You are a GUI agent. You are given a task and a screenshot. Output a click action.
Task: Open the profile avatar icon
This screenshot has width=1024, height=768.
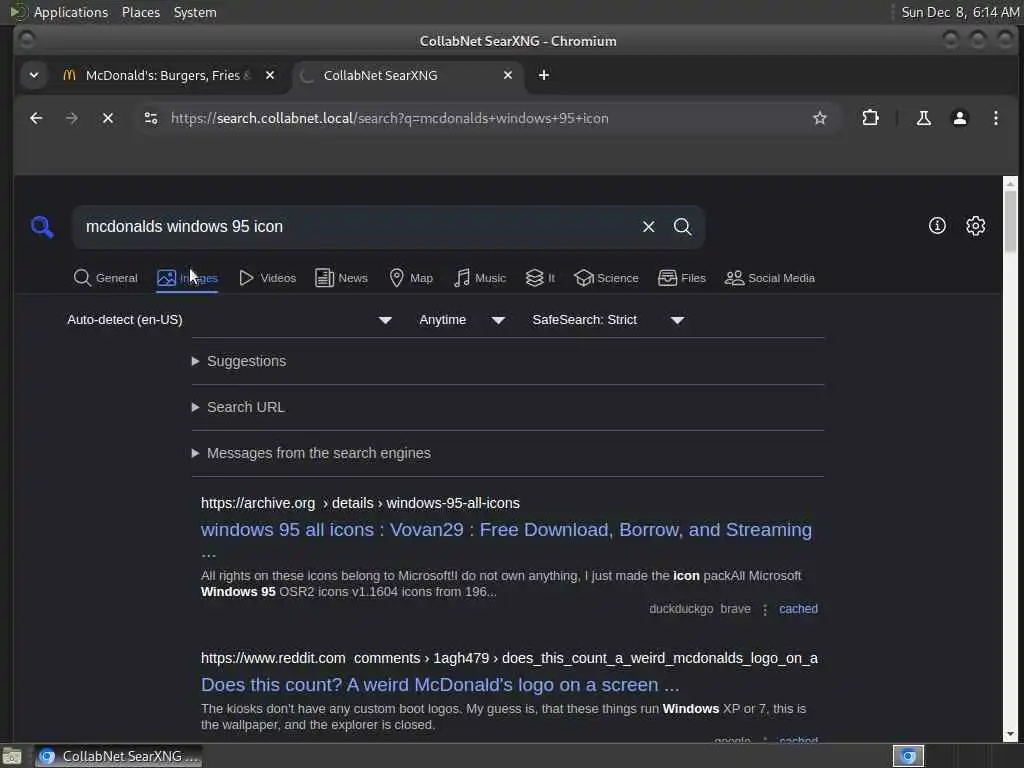pyautogui.click(x=959, y=118)
